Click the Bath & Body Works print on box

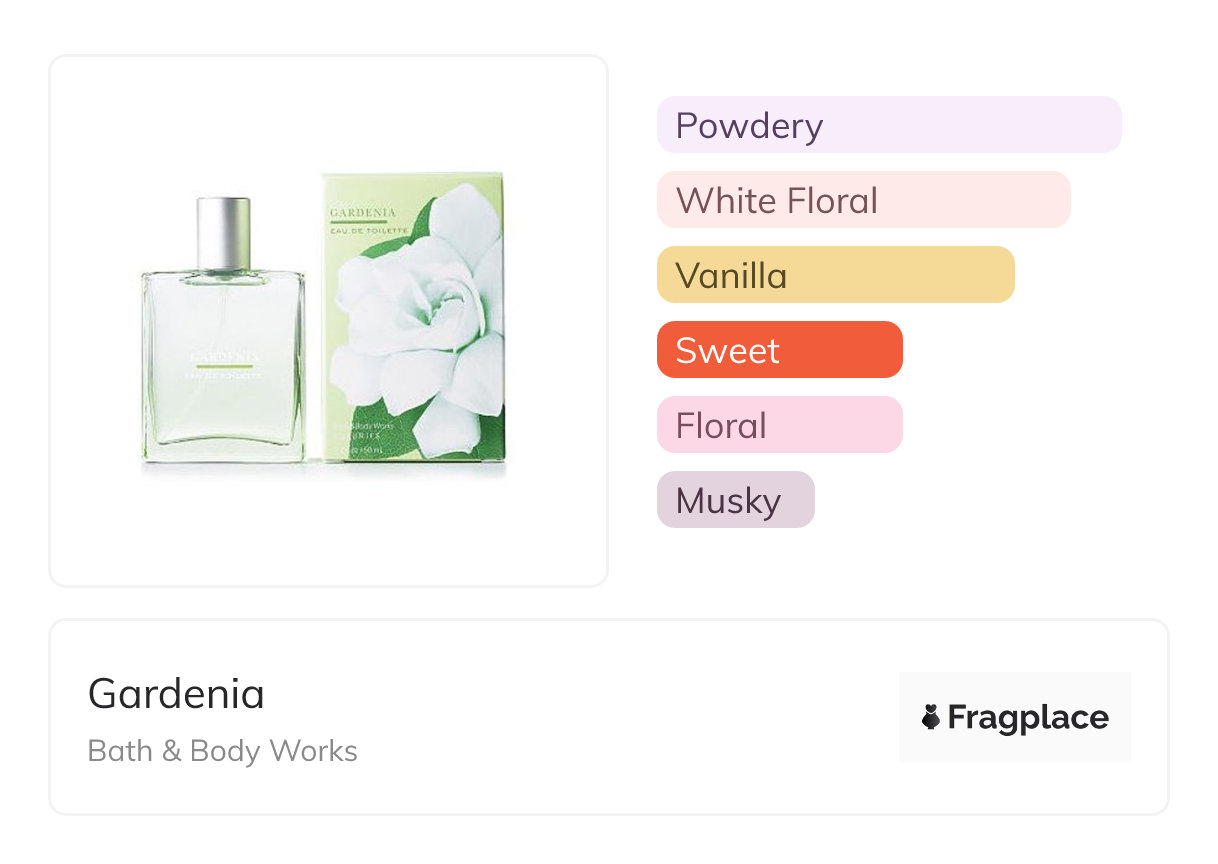point(366,427)
